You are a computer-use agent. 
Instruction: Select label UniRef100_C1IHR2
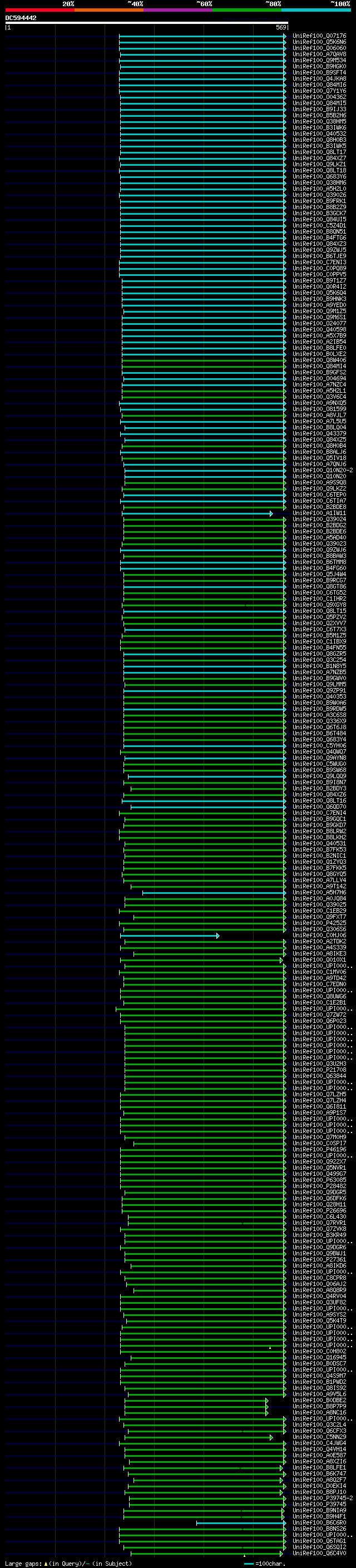coord(319,599)
